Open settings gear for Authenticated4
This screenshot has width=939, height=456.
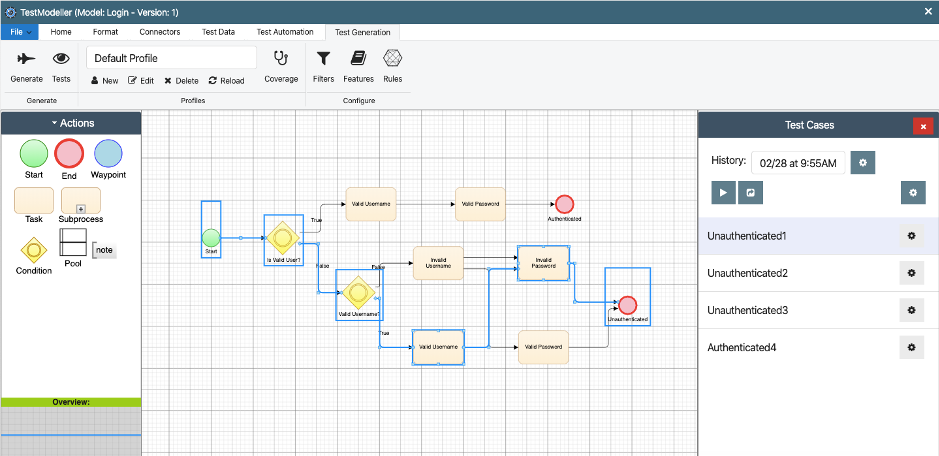click(911, 348)
